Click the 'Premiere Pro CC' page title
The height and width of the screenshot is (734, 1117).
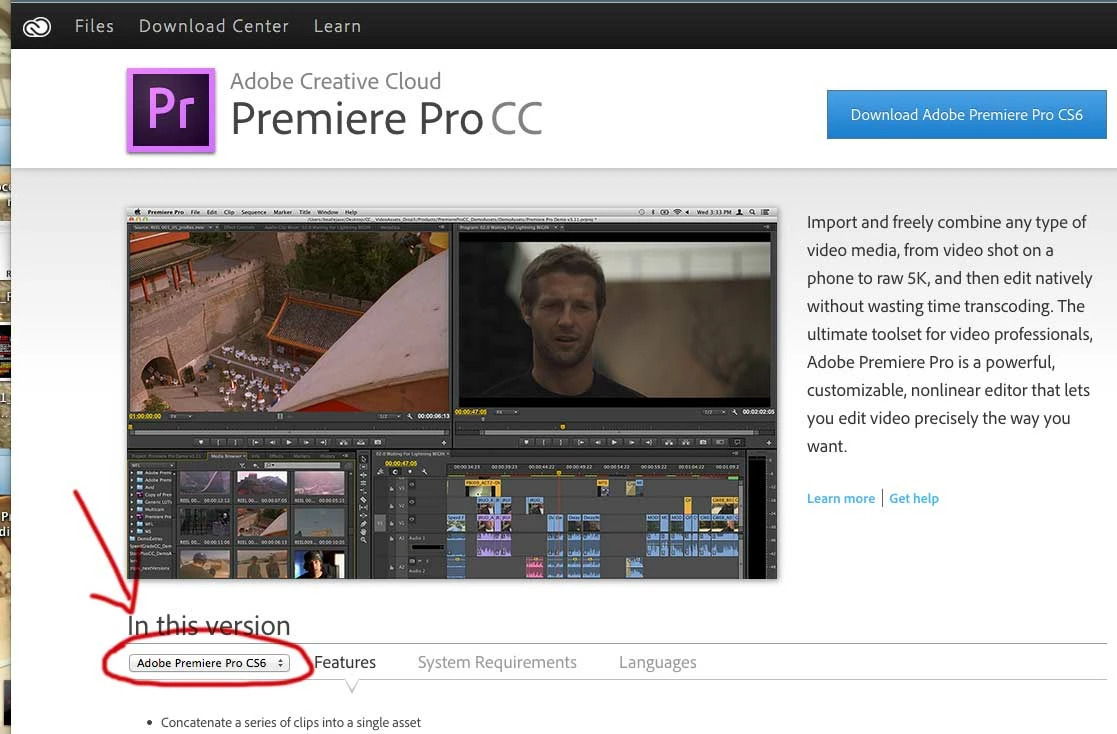[x=387, y=118]
